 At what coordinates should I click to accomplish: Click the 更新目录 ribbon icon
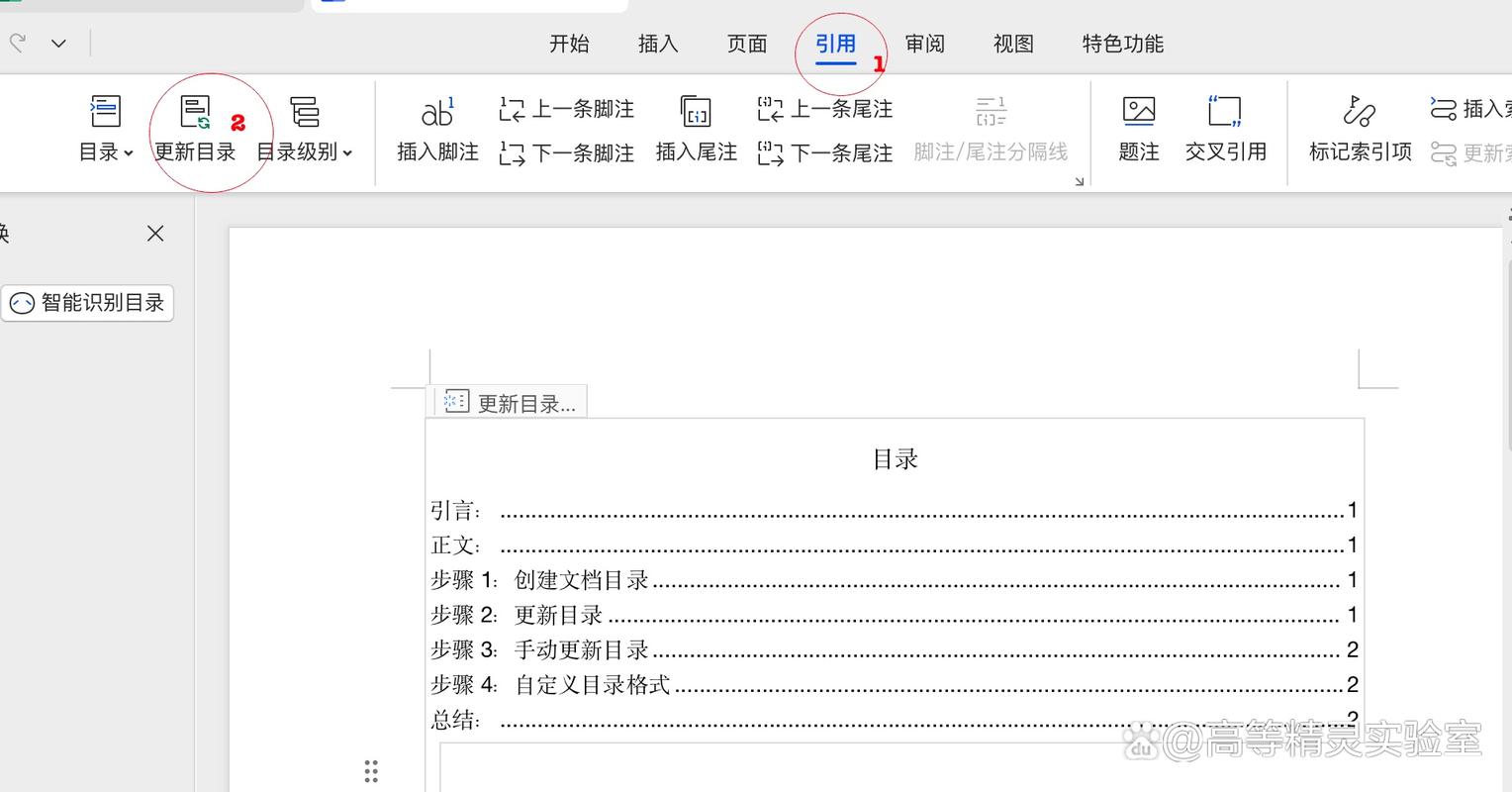click(195, 112)
